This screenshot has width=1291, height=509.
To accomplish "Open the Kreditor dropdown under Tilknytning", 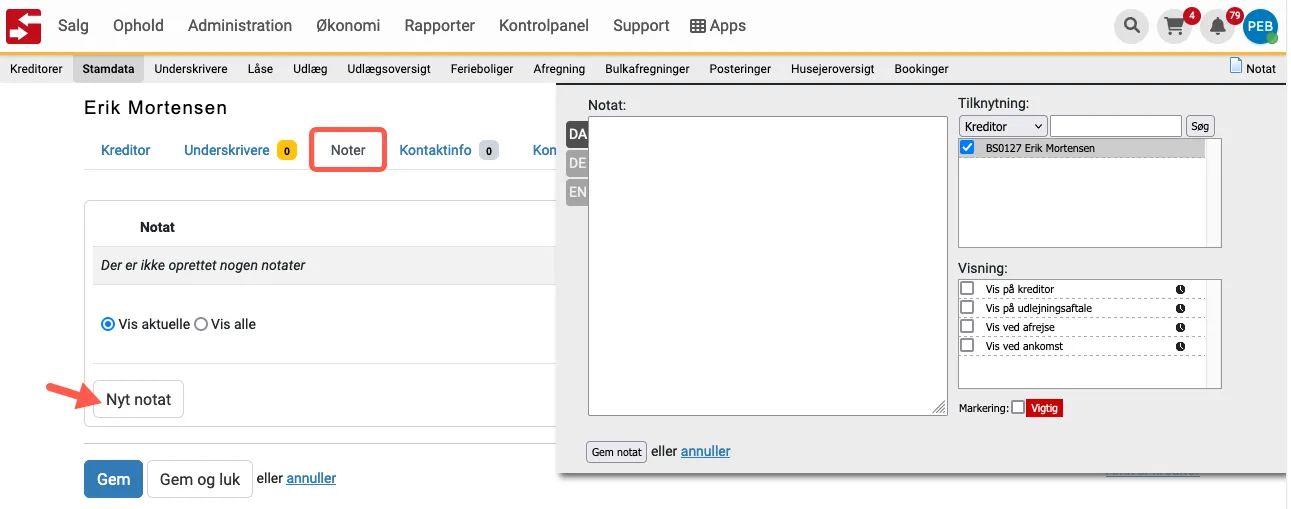I will click(1003, 126).
